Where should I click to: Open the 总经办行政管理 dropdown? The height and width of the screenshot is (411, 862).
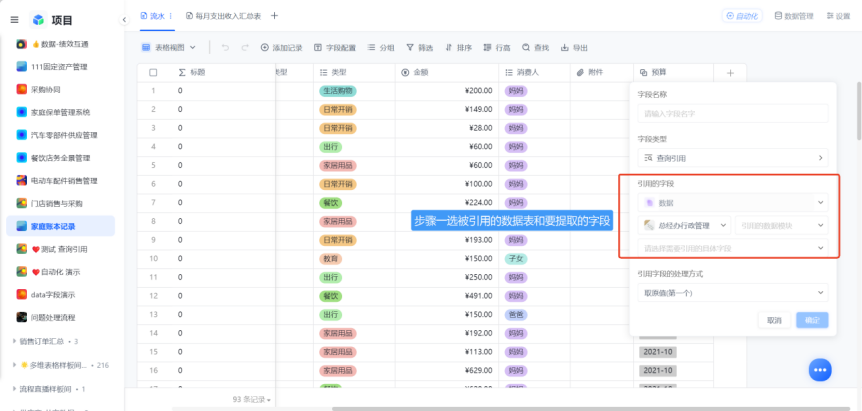coord(684,225)
